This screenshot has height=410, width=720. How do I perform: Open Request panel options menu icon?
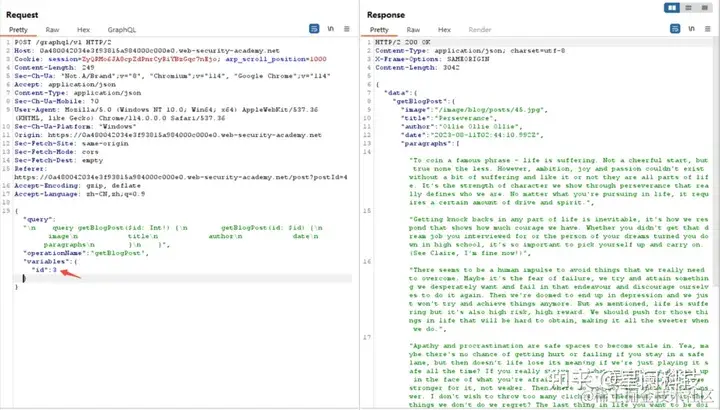[347, 29]
